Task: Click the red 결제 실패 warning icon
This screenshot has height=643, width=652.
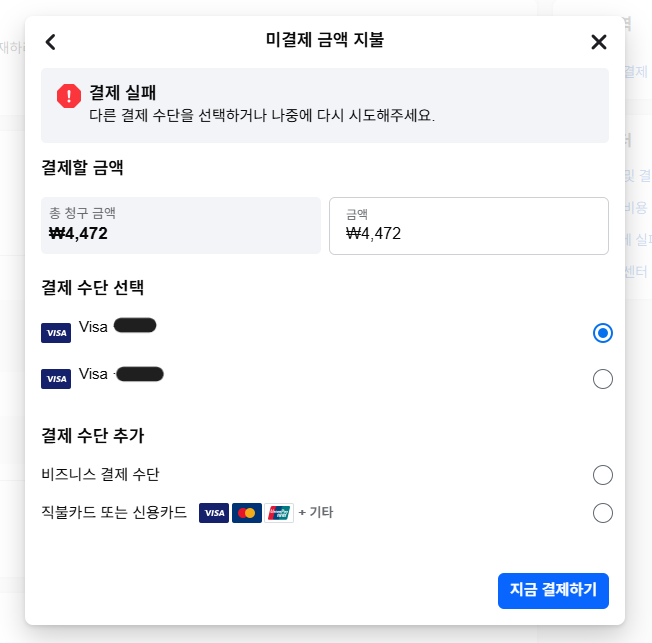Action: tap(69, 96)
